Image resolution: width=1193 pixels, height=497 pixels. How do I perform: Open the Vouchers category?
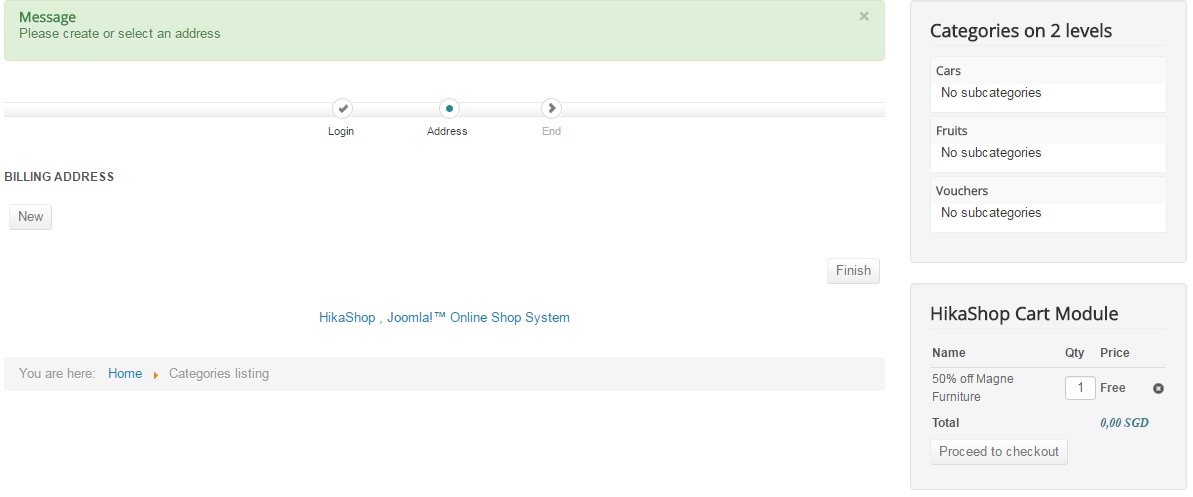coord(962,191)
